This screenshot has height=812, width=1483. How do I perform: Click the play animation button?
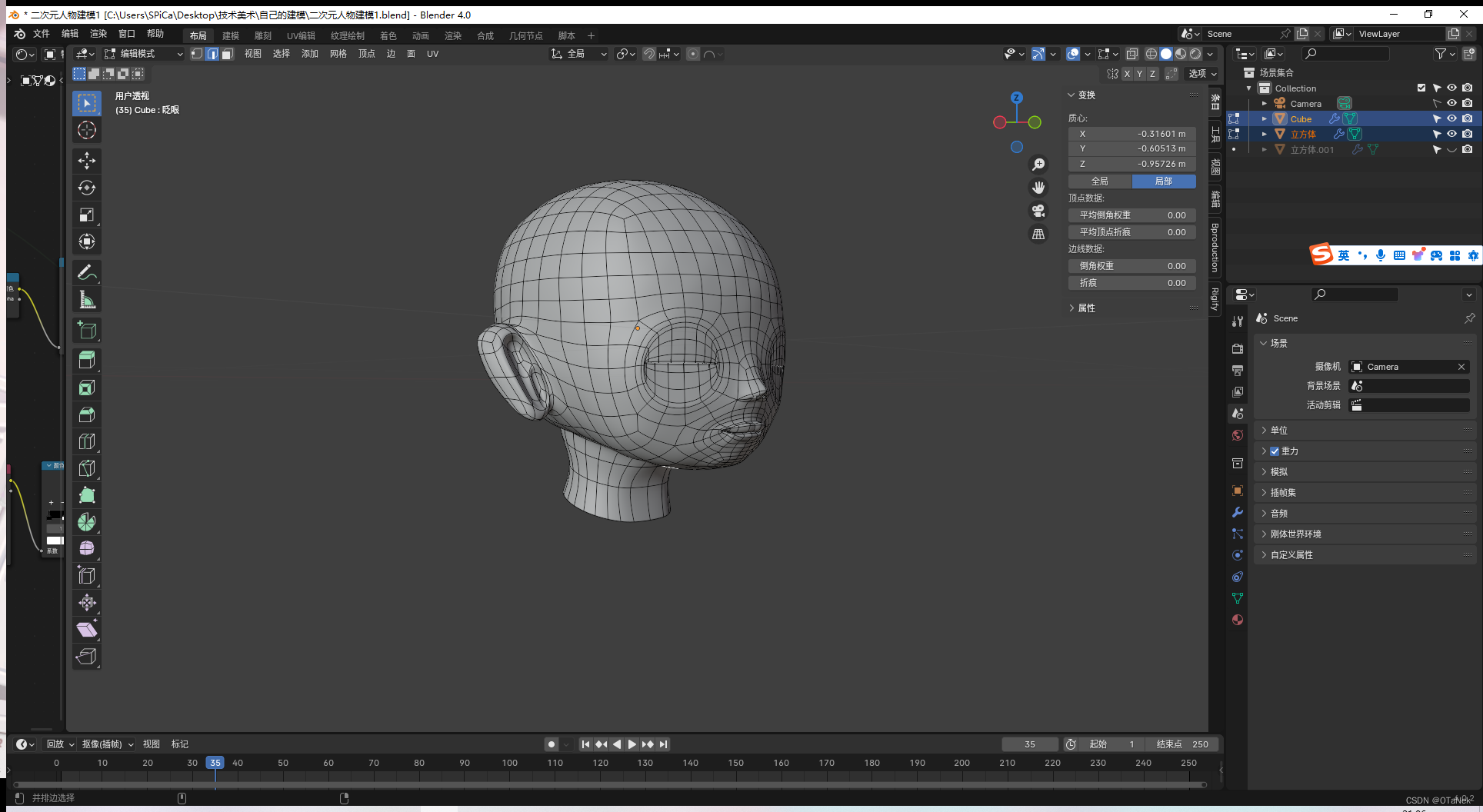pos(632,744)
